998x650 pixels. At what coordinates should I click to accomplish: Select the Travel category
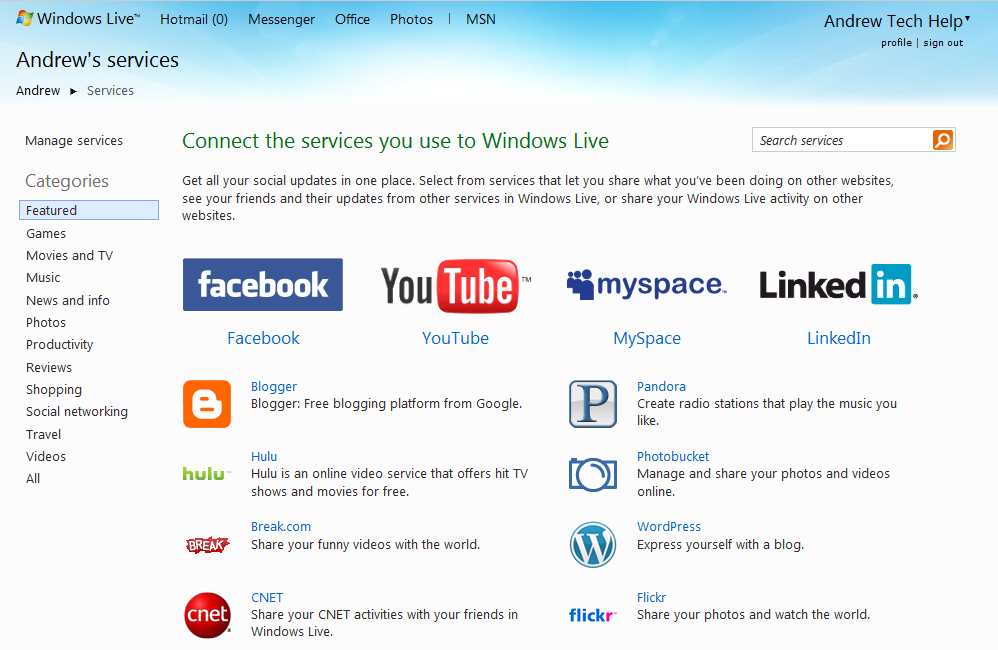pos(43,434)
